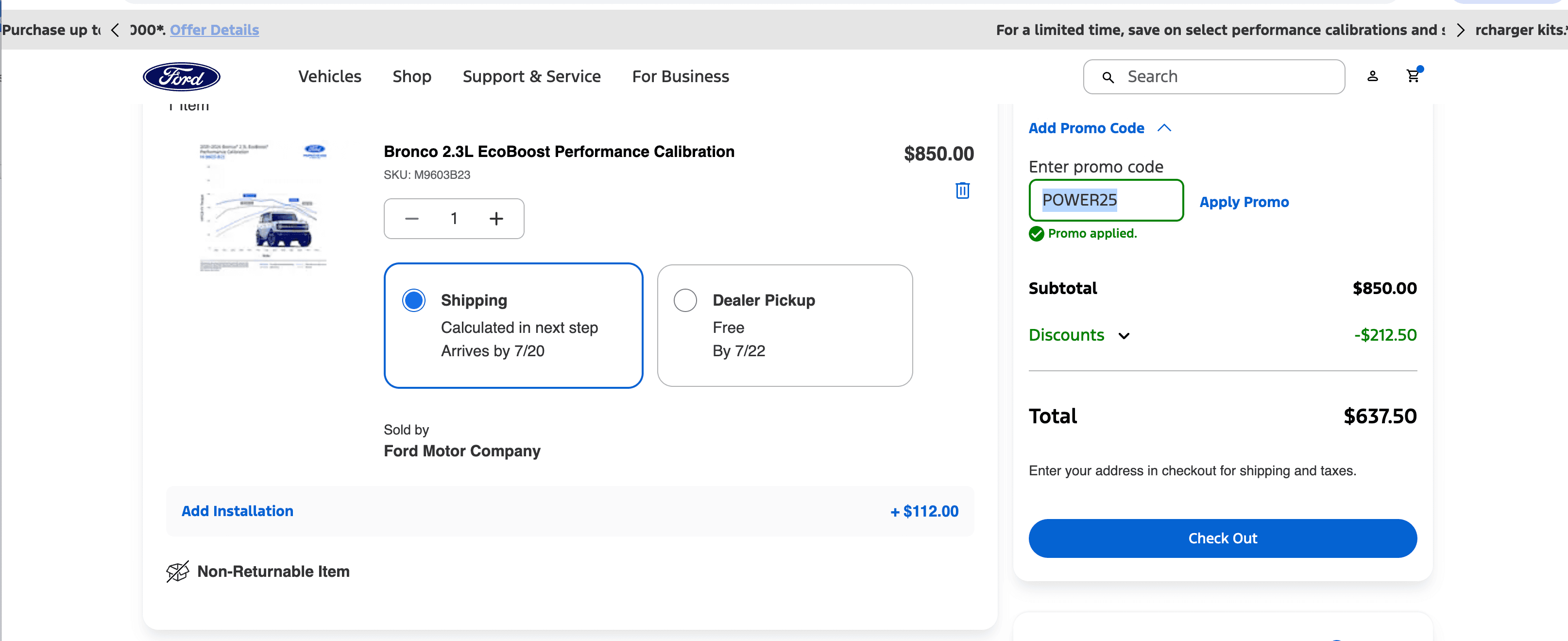Click the By 7/22 pickup date text
This screenshot has width=1568, height=641.
coord(739,351)
